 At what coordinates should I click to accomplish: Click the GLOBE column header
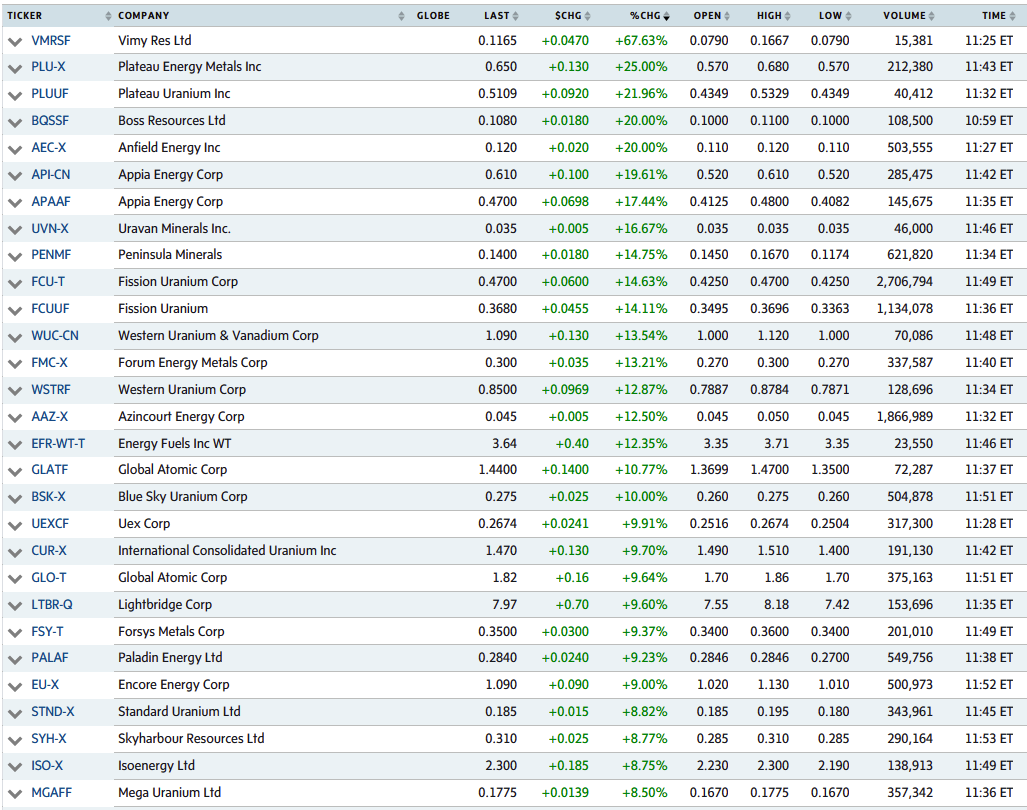(x=433, y=16)
